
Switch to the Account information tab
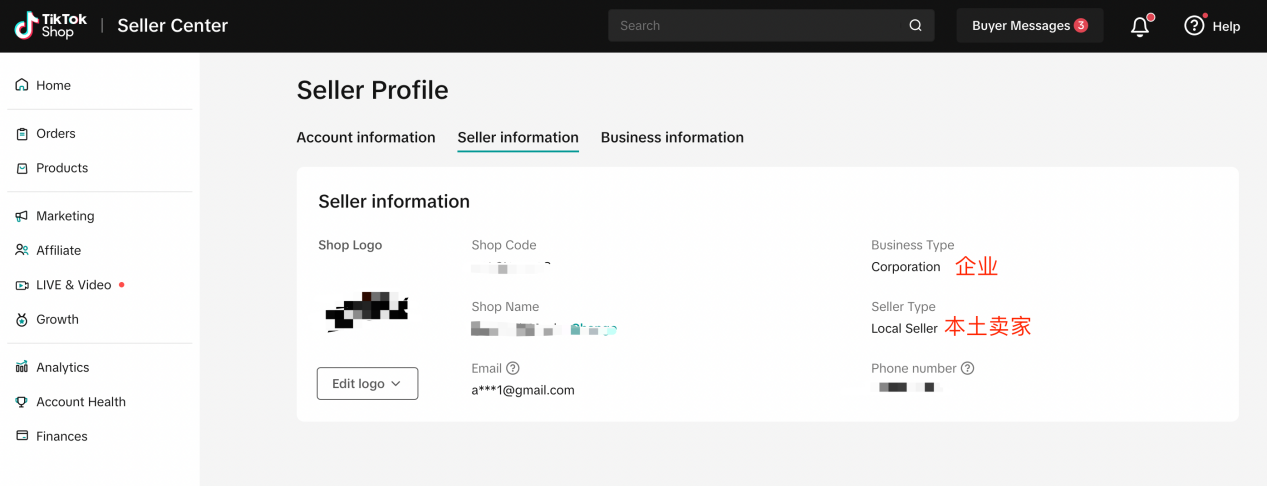tap(366, 138)
